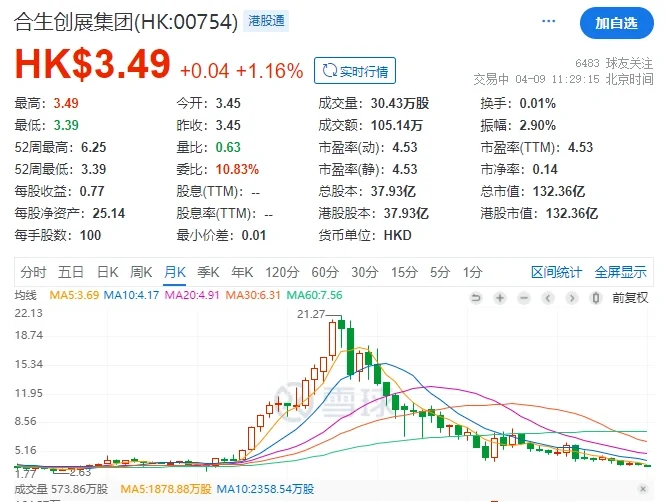Open 全屏显示 fullscreen view

[621, 272]
